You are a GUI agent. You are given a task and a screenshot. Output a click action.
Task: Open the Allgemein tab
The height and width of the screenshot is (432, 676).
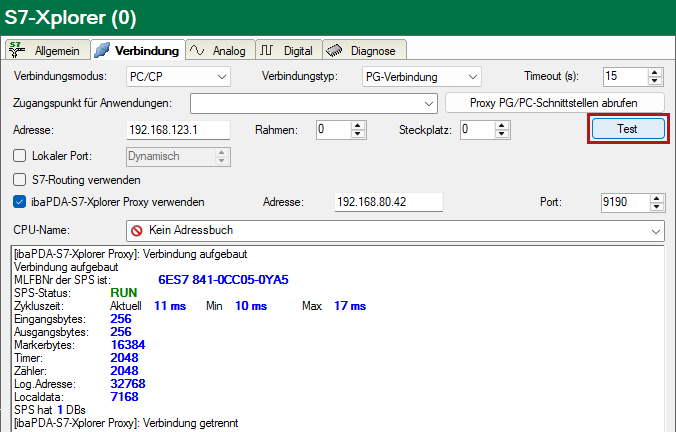coord(48,50)
